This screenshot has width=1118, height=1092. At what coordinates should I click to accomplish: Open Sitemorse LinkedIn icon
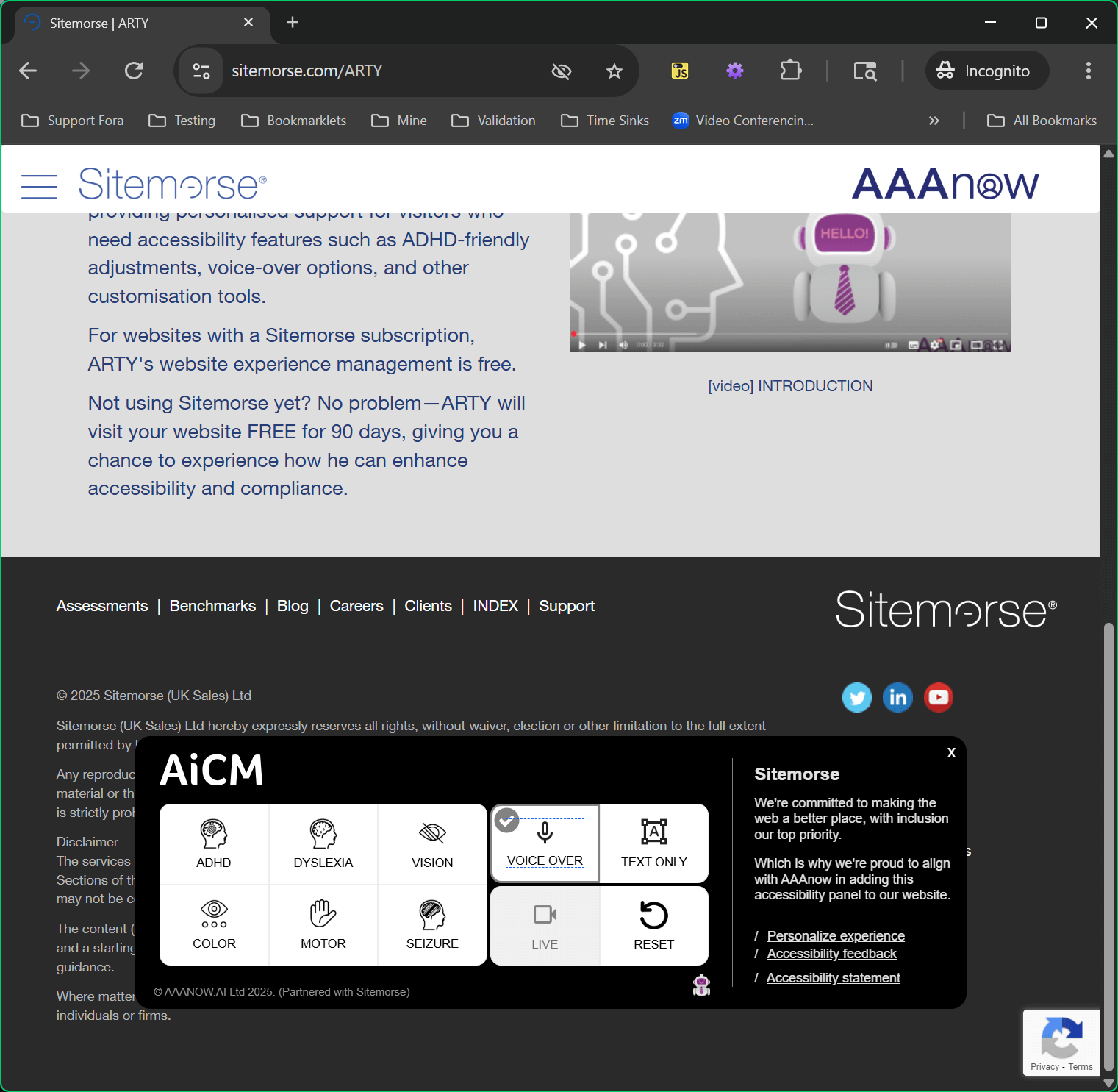897,697
